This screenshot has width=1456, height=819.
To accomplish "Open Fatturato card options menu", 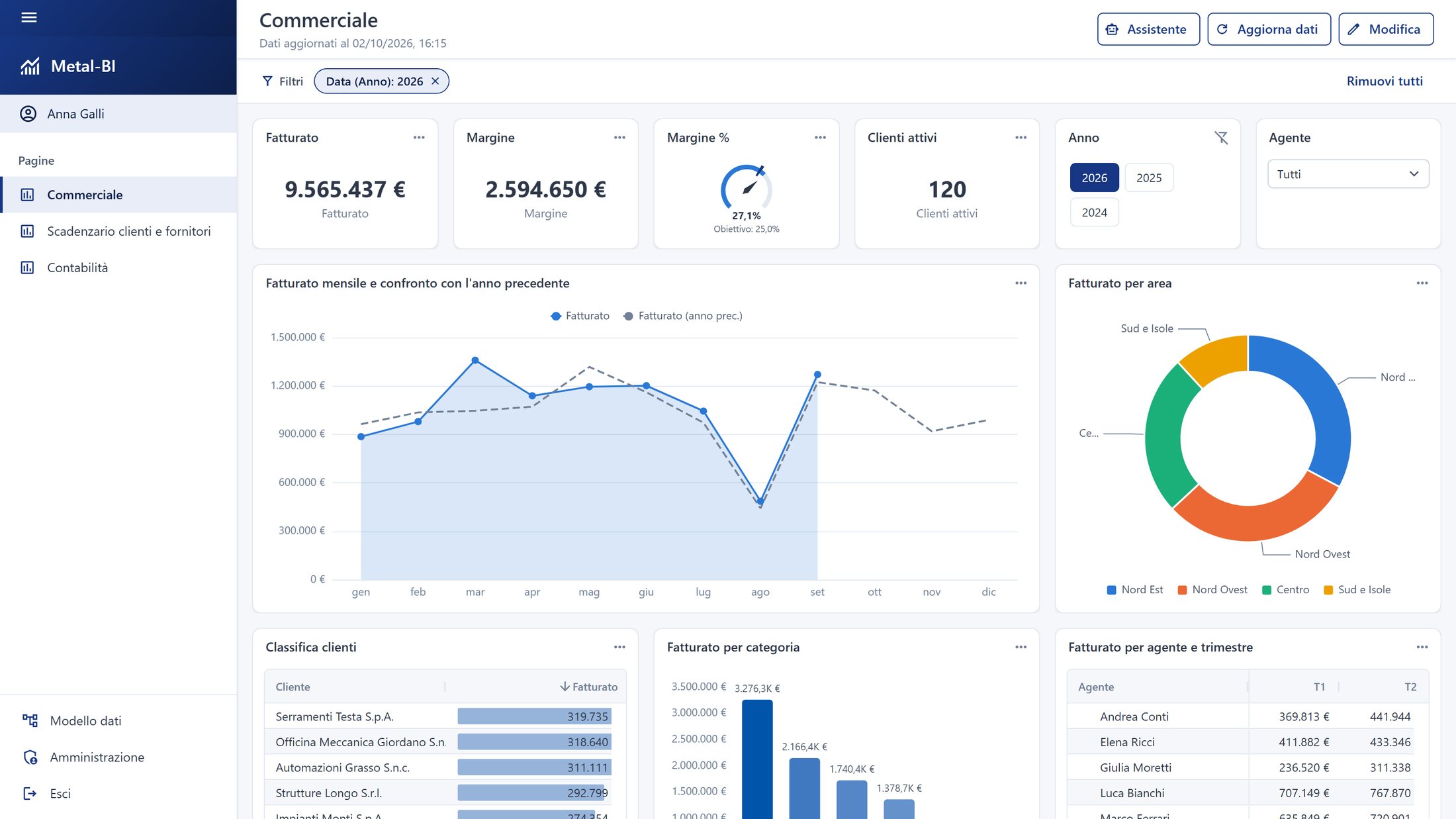I will point(419,138).
